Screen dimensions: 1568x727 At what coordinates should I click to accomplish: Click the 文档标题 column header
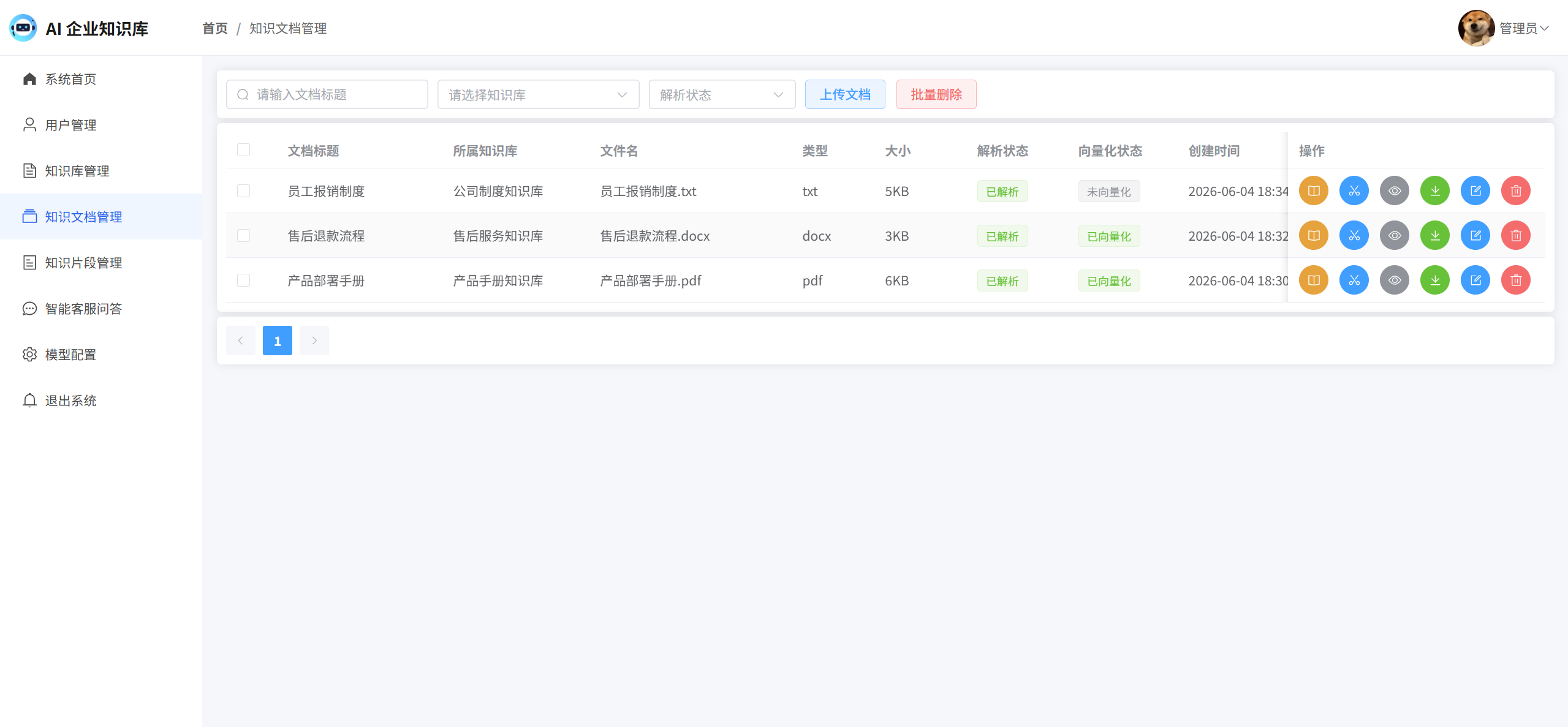click(313, 151)
